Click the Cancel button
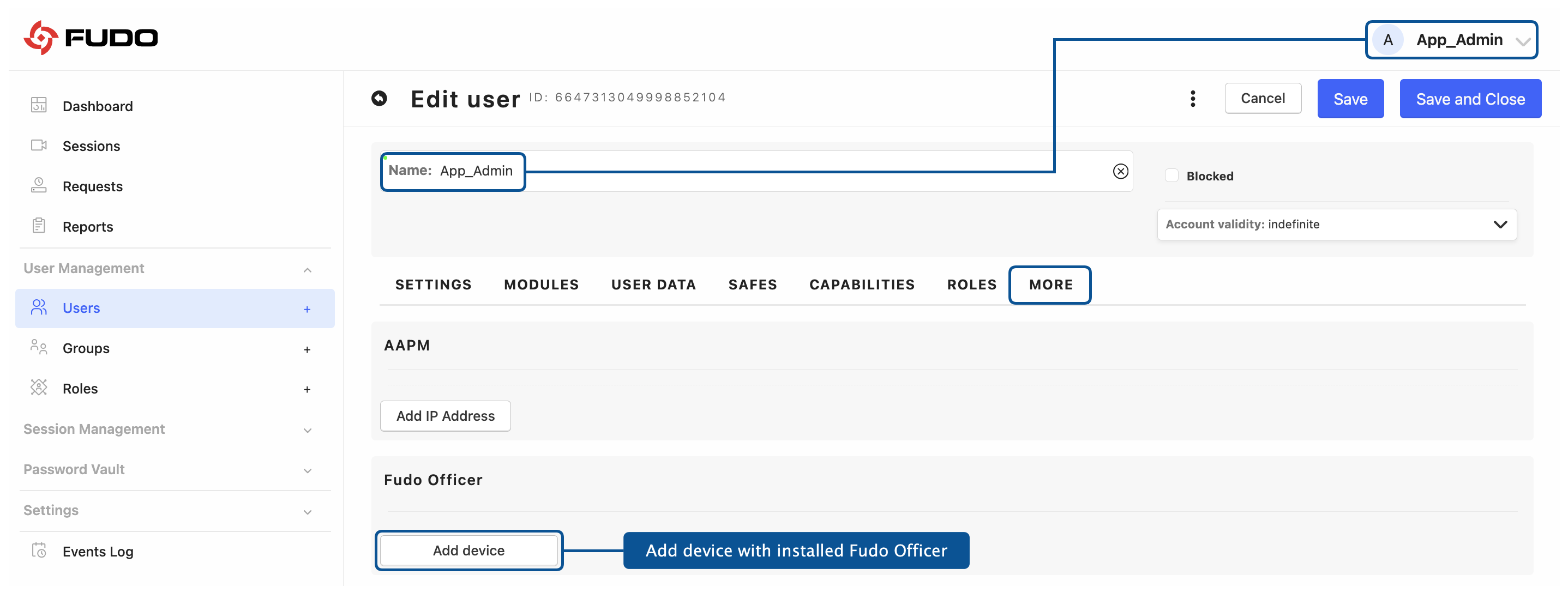Screen dimensions: 1568x599 pos(1263,99)
